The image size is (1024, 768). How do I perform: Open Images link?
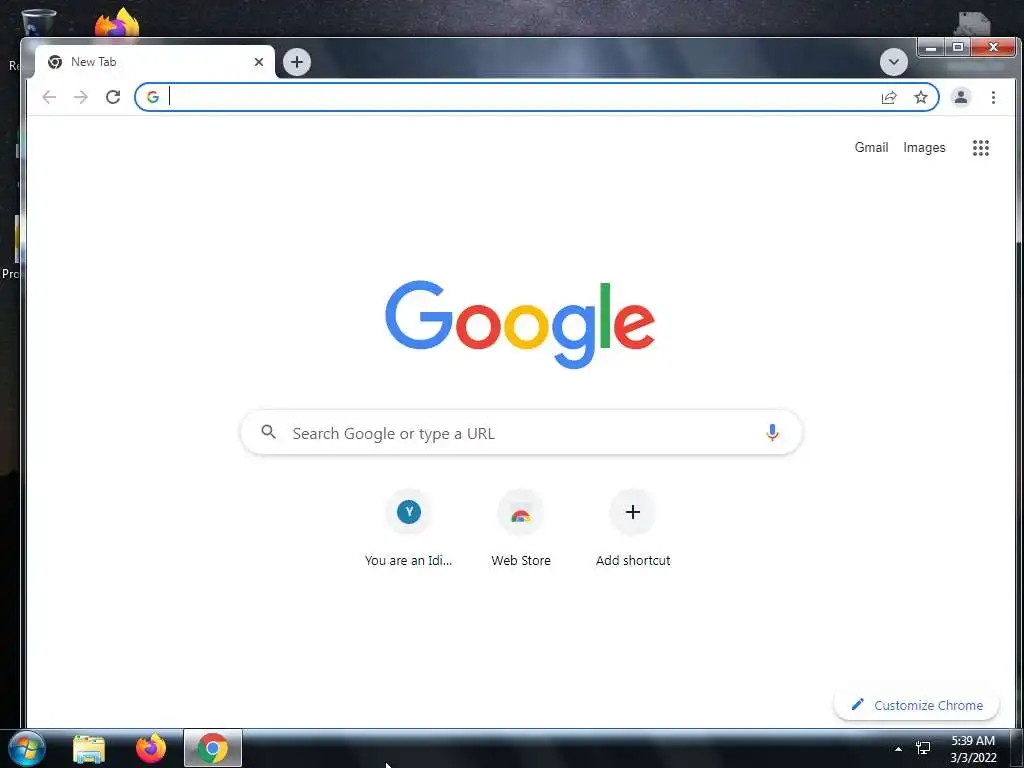(924, 148)
